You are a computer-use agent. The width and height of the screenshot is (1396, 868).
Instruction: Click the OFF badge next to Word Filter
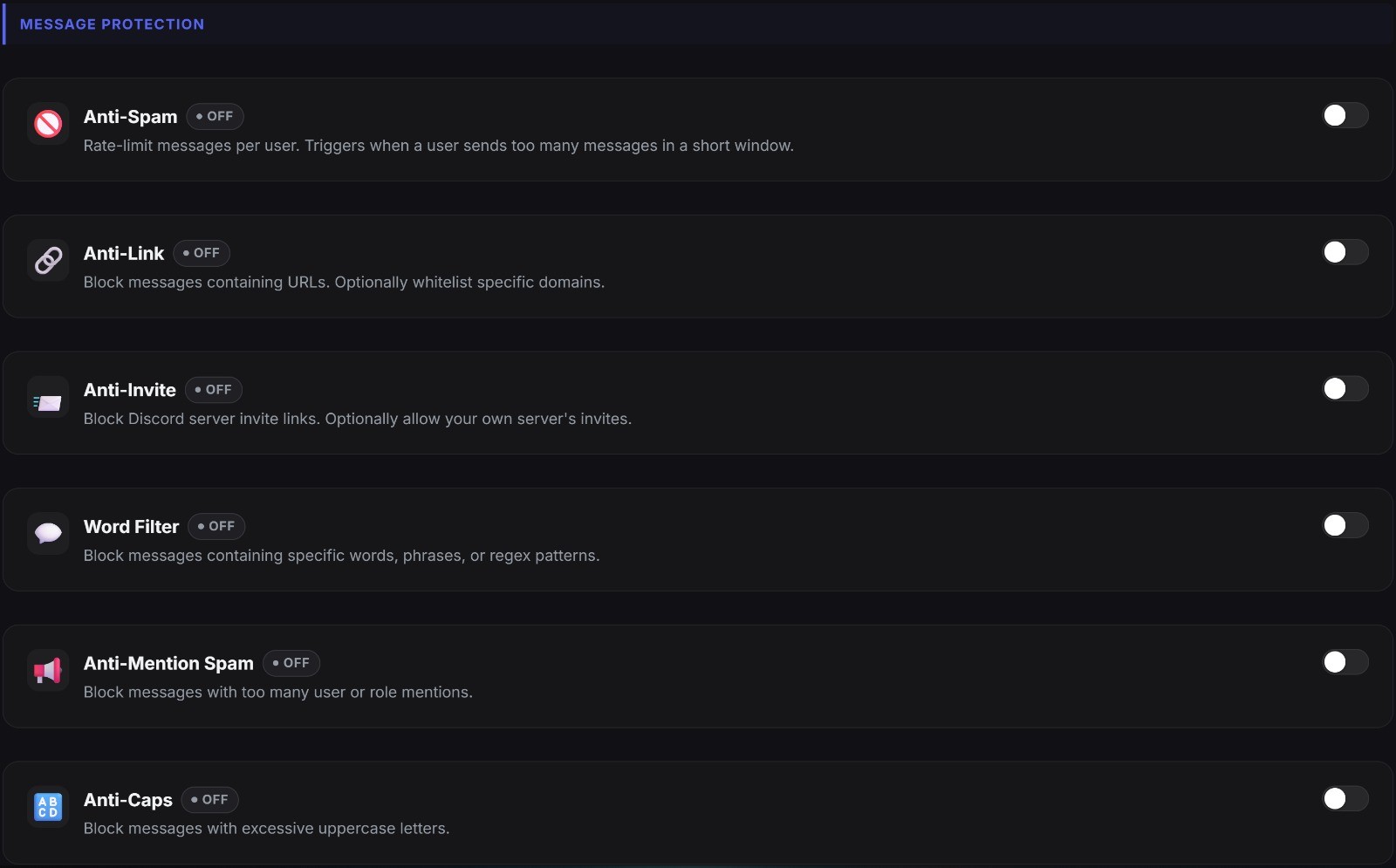[216, 526]
